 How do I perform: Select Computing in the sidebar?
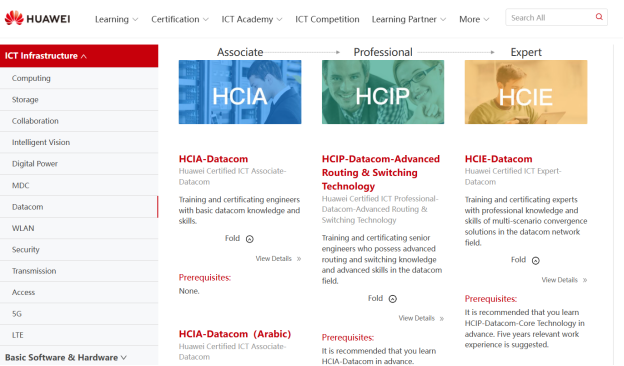(79, 78)
